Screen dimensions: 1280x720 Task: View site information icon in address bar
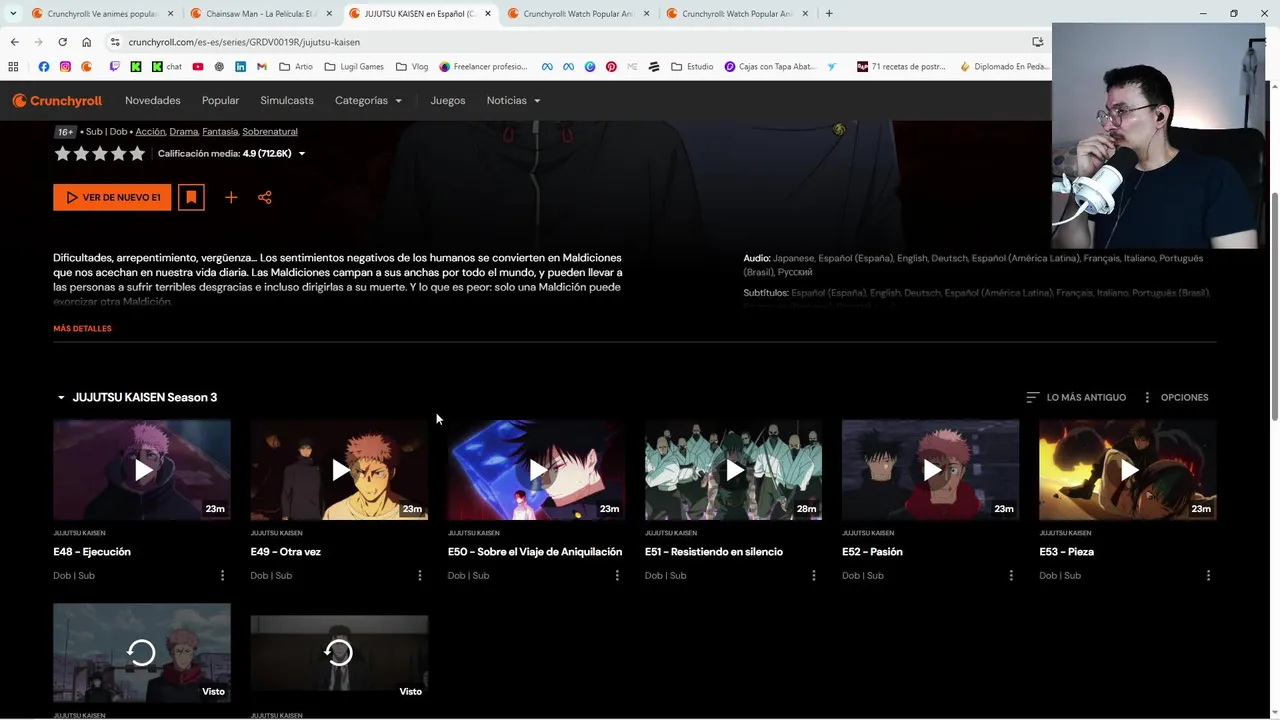click(x=115, y=42)
